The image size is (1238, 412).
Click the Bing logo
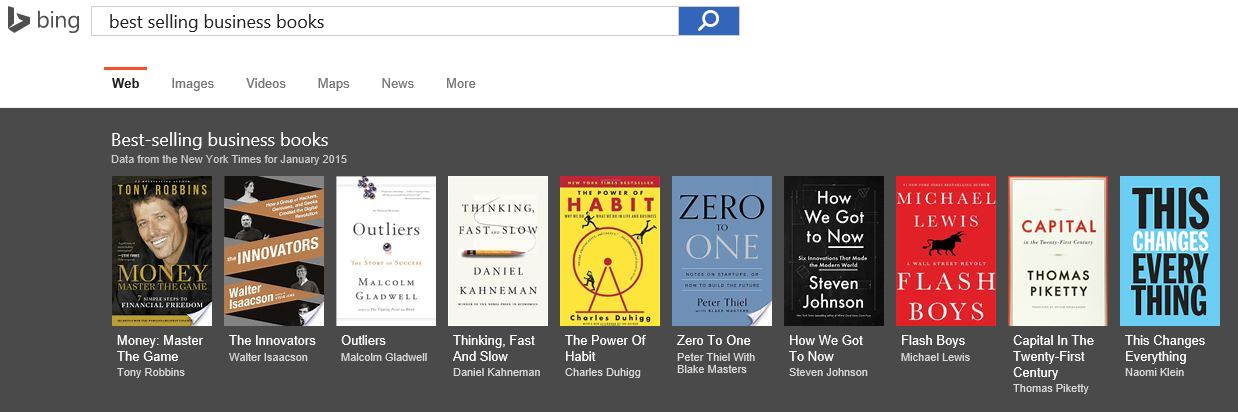[x=44, y=21]
